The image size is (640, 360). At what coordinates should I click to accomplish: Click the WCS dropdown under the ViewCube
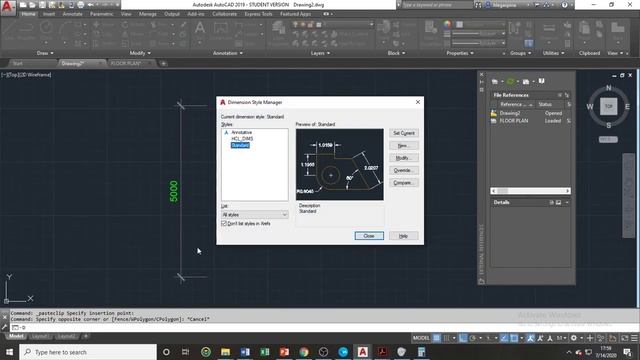pyautogui.click(x=608, y=140)
